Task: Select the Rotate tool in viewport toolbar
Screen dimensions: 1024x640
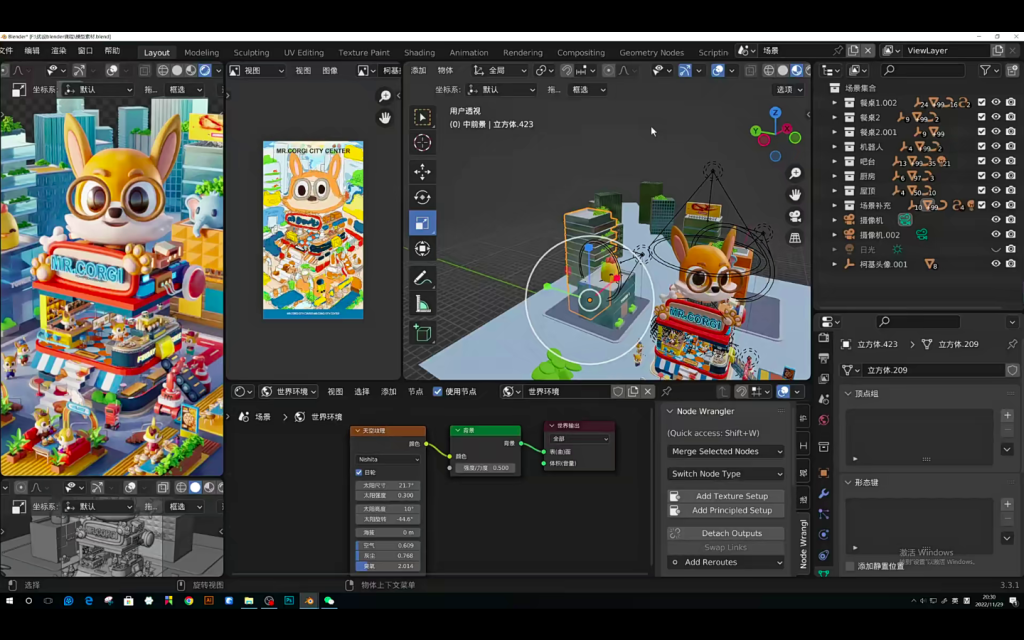Action: (422, 197)
